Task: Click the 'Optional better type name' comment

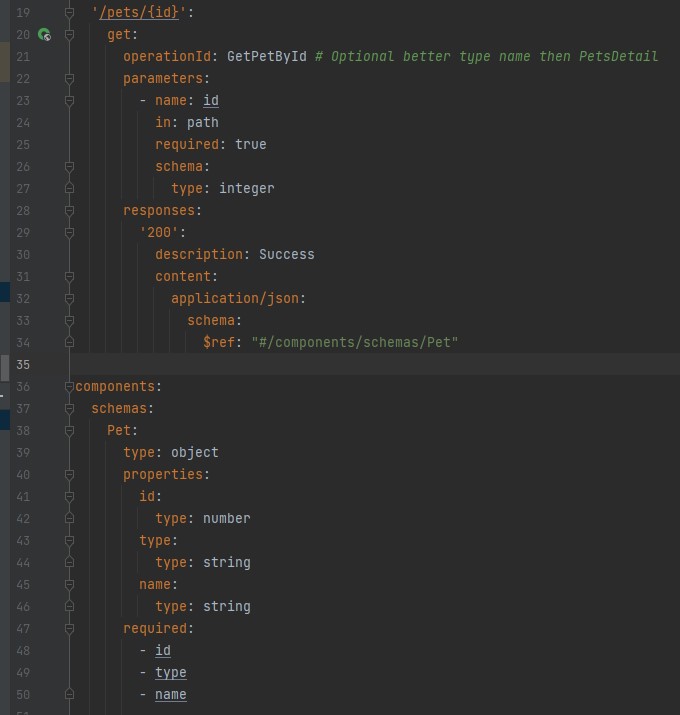Action: tap(486, 57)
